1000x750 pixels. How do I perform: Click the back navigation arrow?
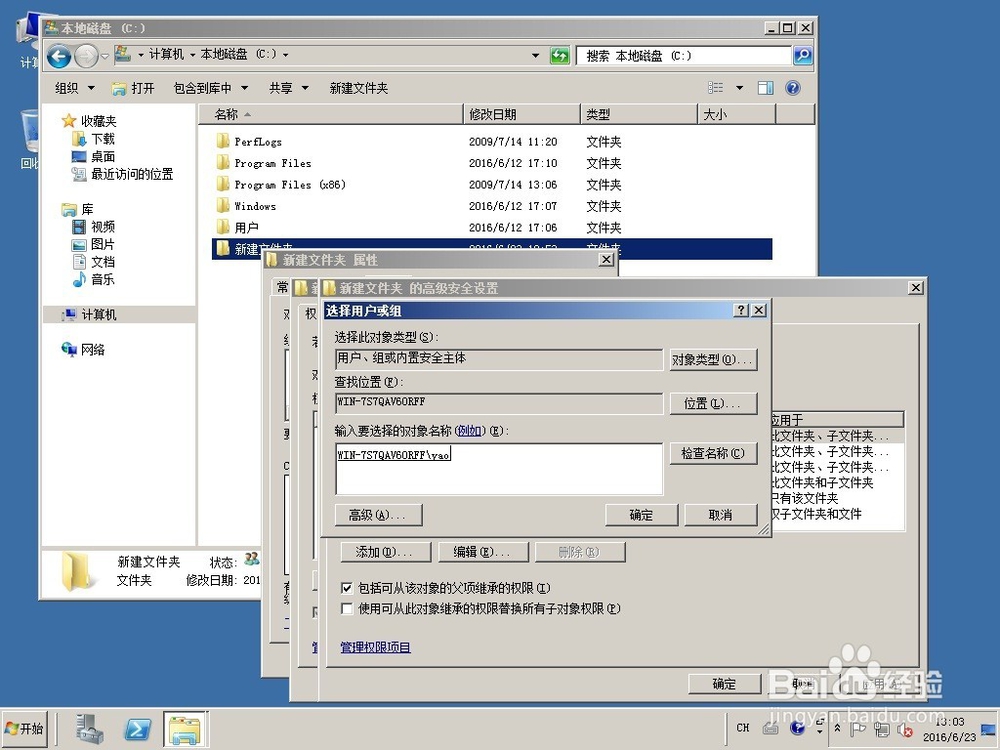pos(60,57)
